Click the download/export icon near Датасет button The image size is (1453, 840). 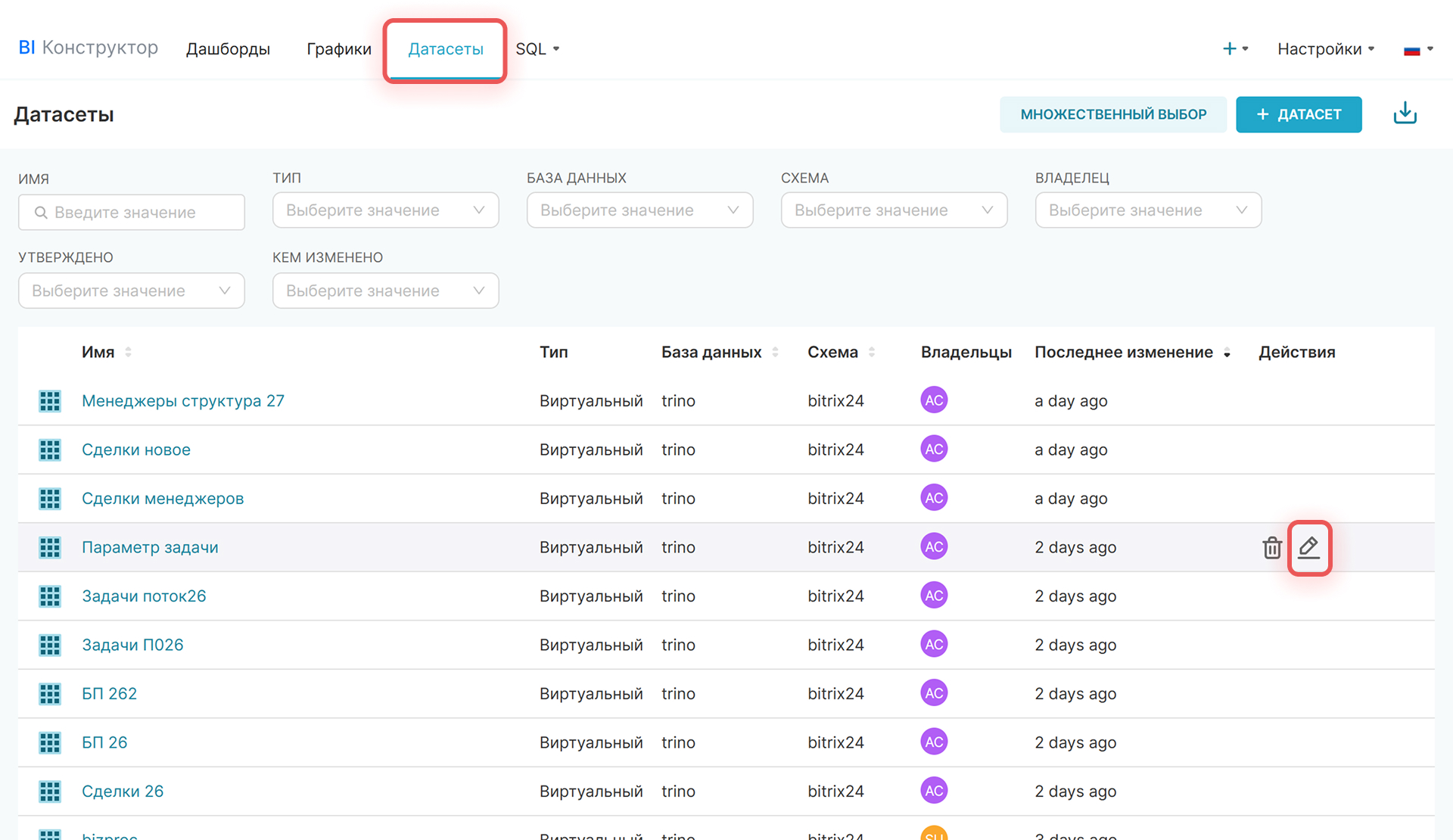(x=1405, y=114)
